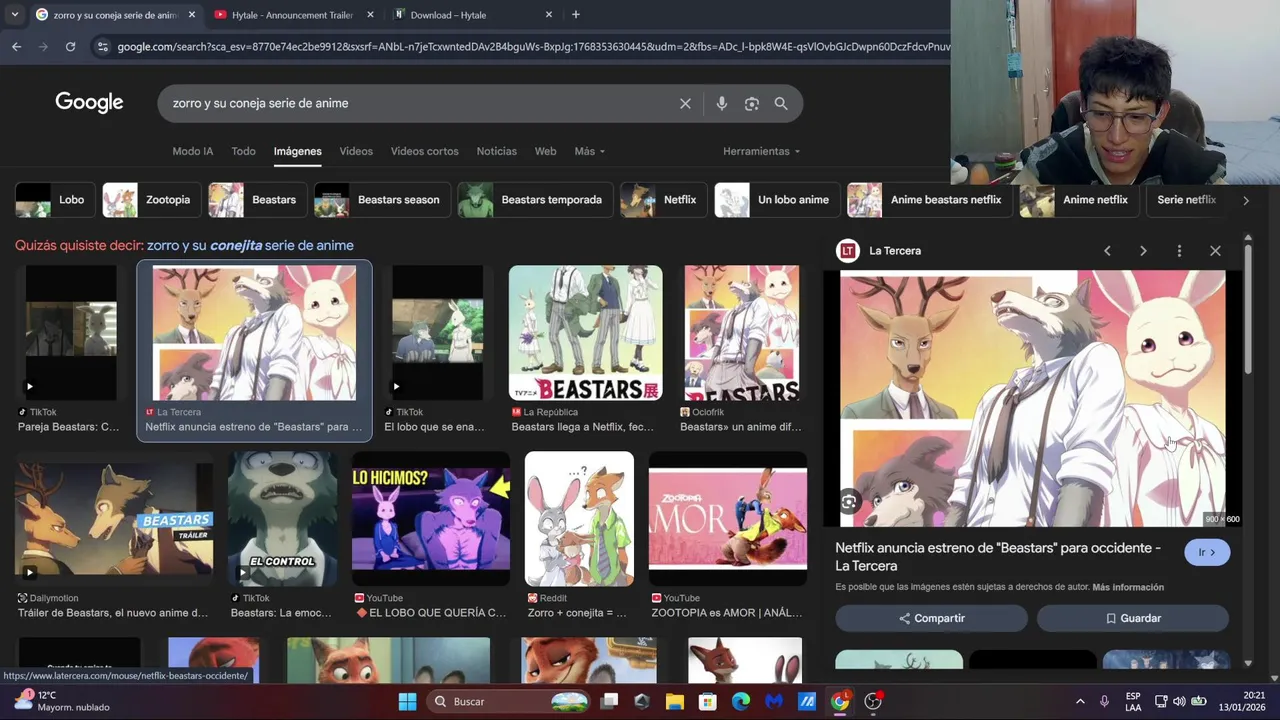Viewport: 1280px width, 720px height.
Task: Open the tab search dropdown arrow
Action: pyautogui.click(x=14, y=15)
